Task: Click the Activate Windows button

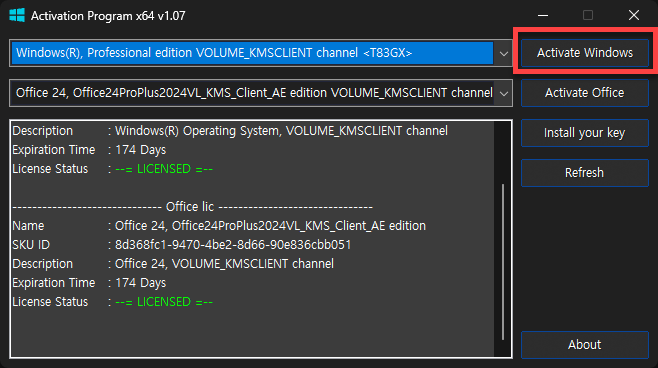Action: tap(585, 53)
